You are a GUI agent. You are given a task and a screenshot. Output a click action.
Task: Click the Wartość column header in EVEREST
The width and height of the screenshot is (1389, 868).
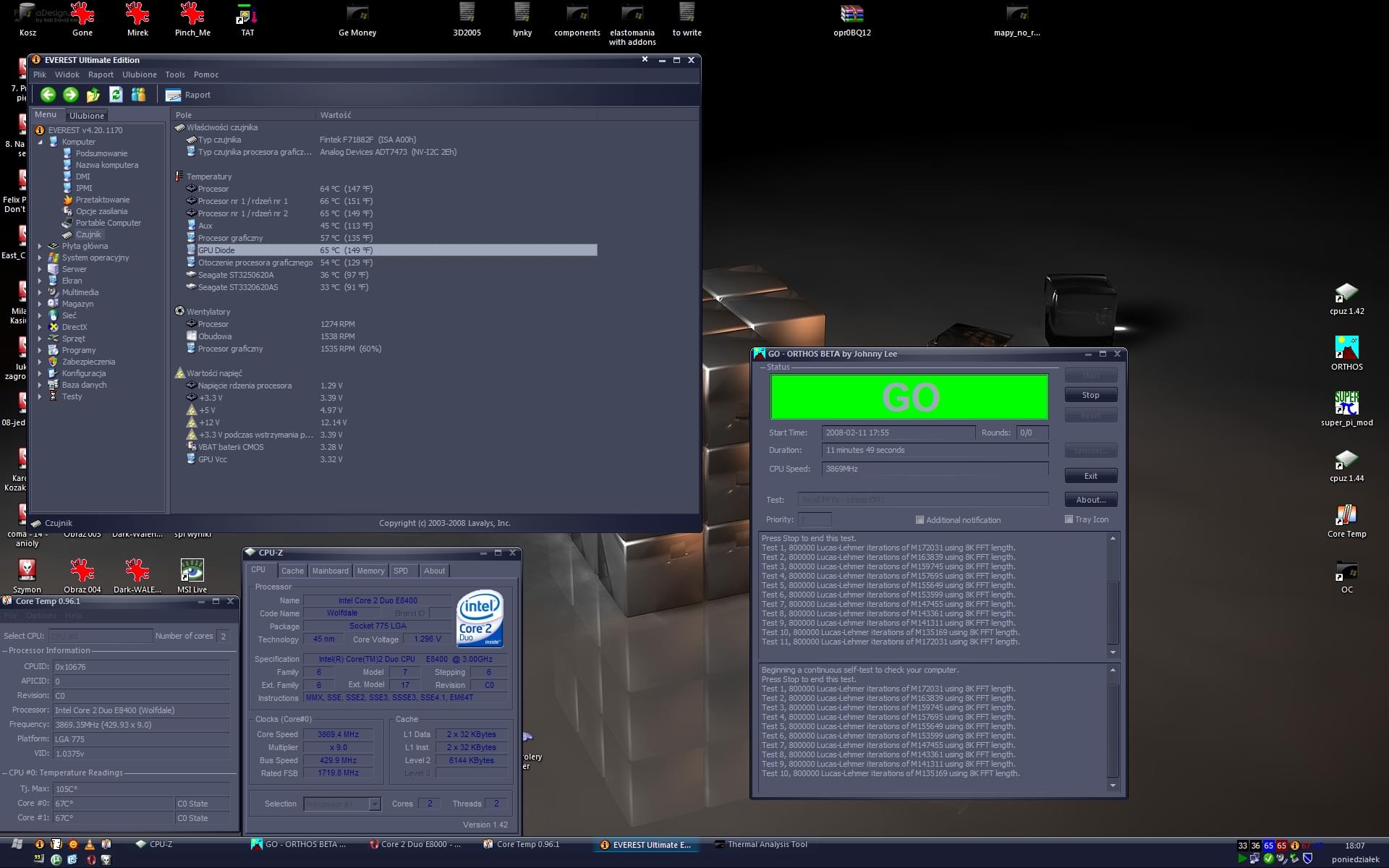click(456, 115)
